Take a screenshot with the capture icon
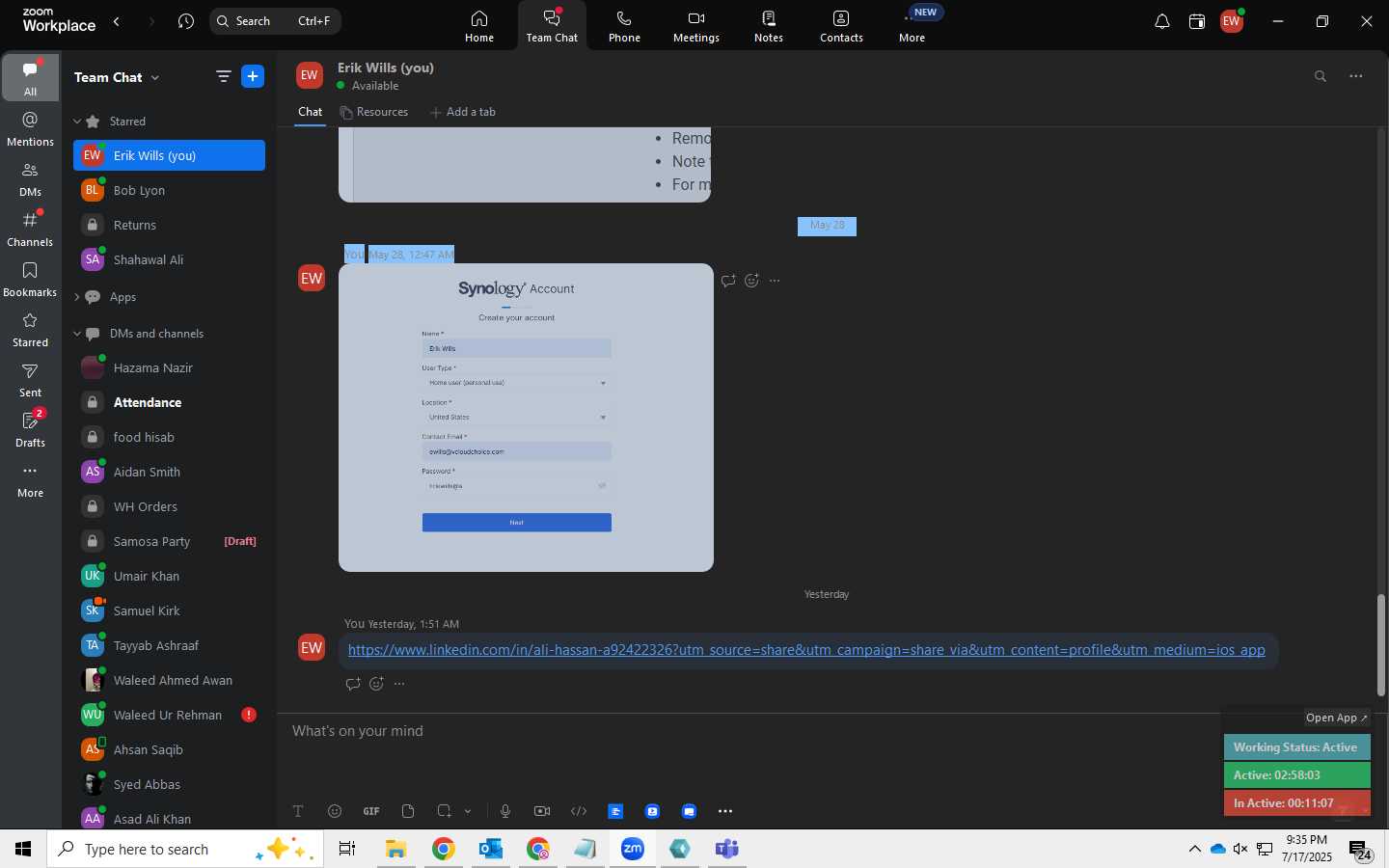This screenshot has height=868, width=1389. click(x=444, y=811)
